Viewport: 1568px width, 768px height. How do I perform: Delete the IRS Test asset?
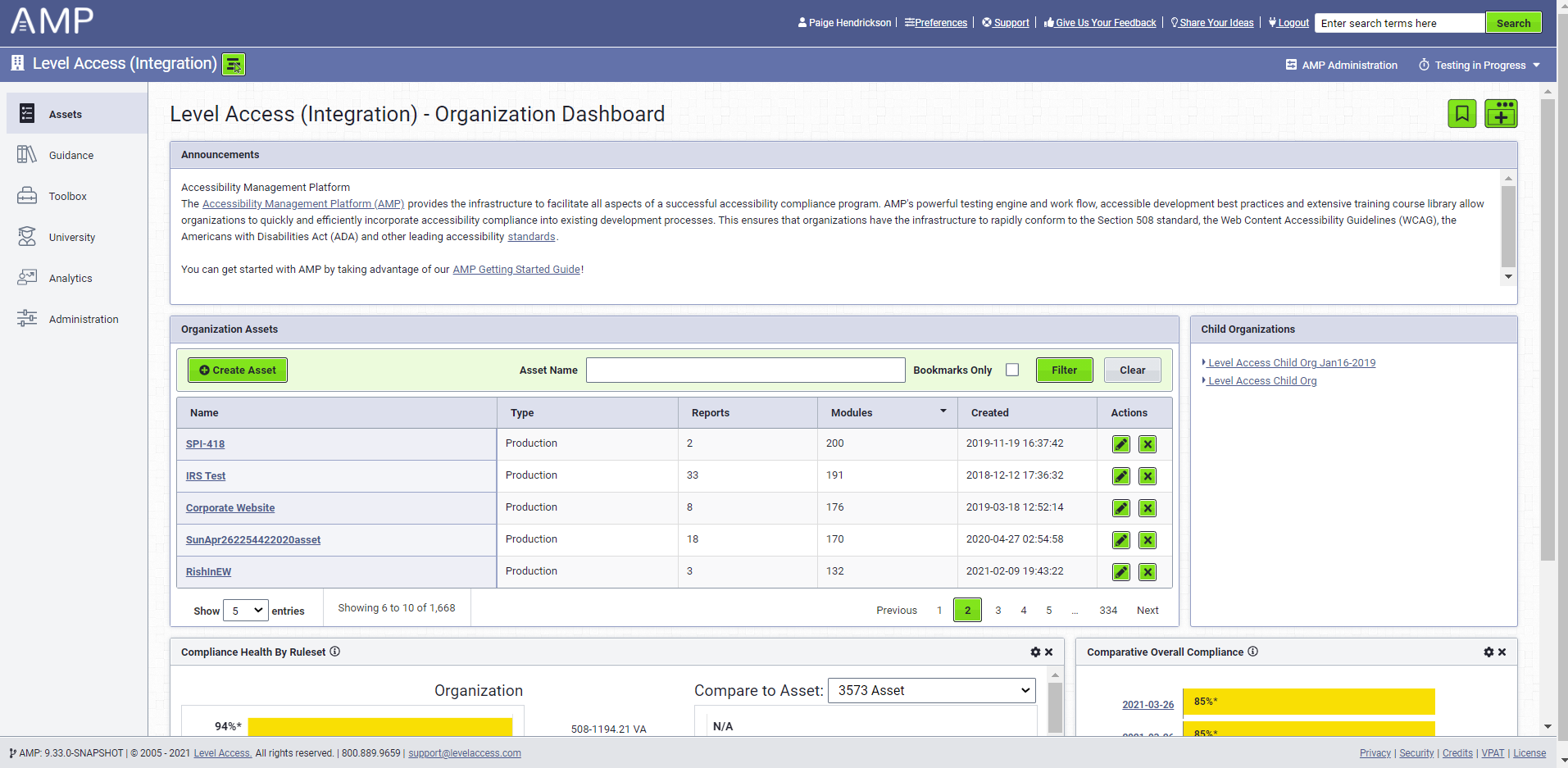[x=1148, y=476]
